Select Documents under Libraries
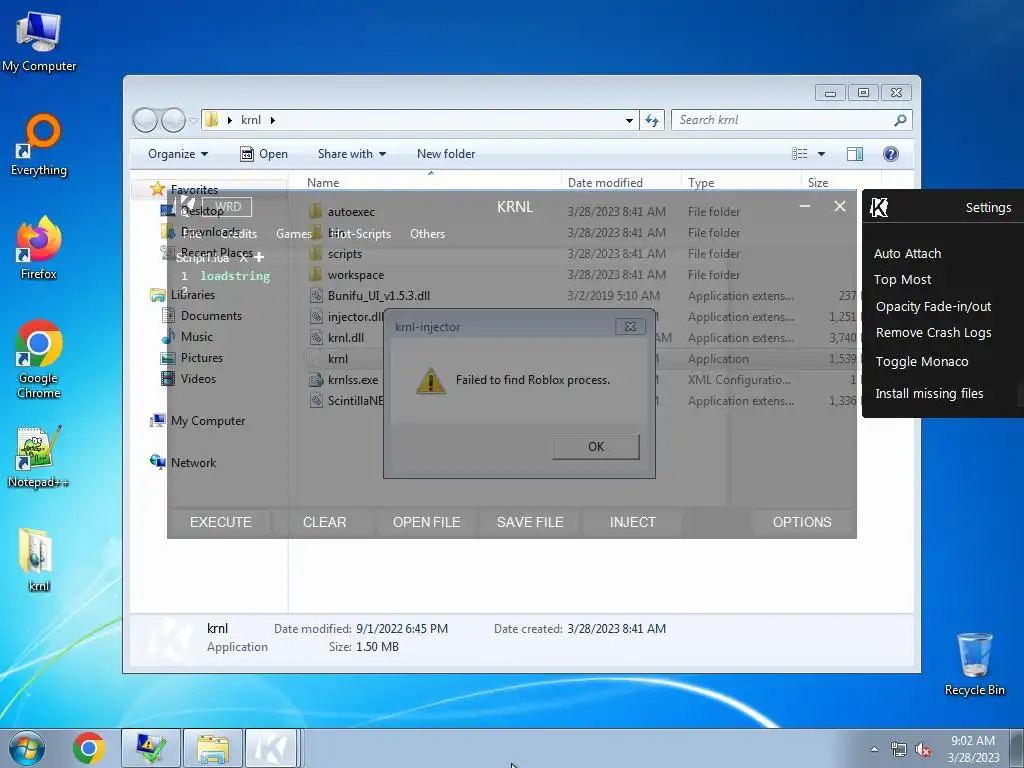Image resolution: width=1024 pixels, height=768 pixels. pyautogui.click(x=211, y=316)
